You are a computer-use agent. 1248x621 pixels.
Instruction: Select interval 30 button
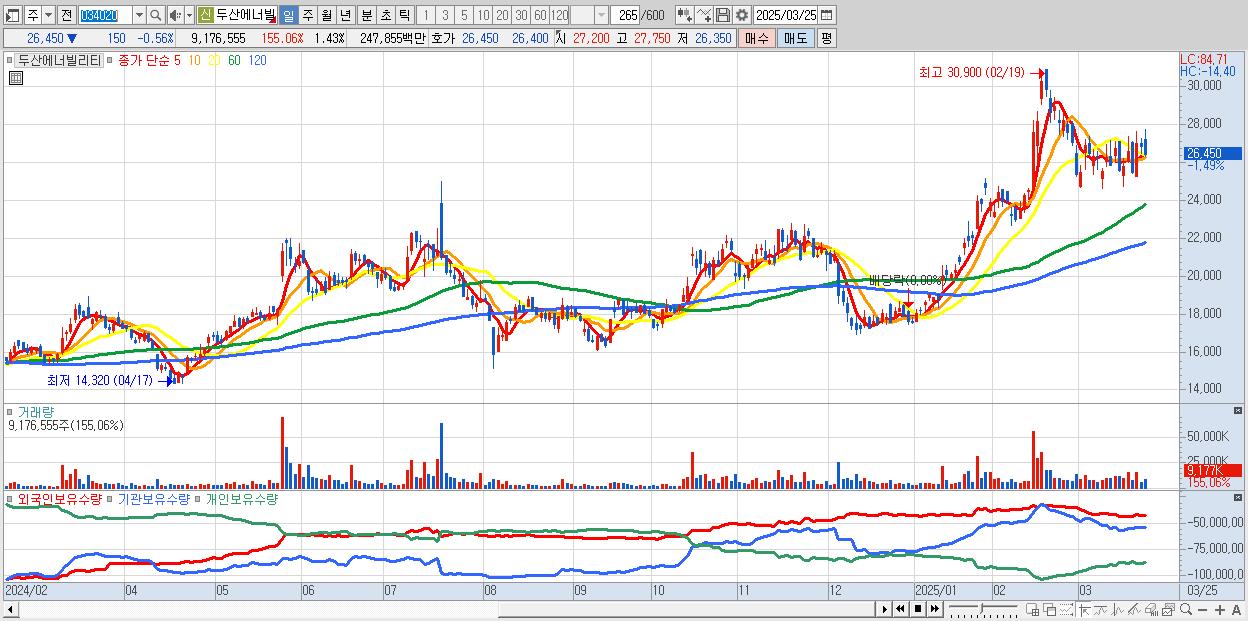pos(521,15)
